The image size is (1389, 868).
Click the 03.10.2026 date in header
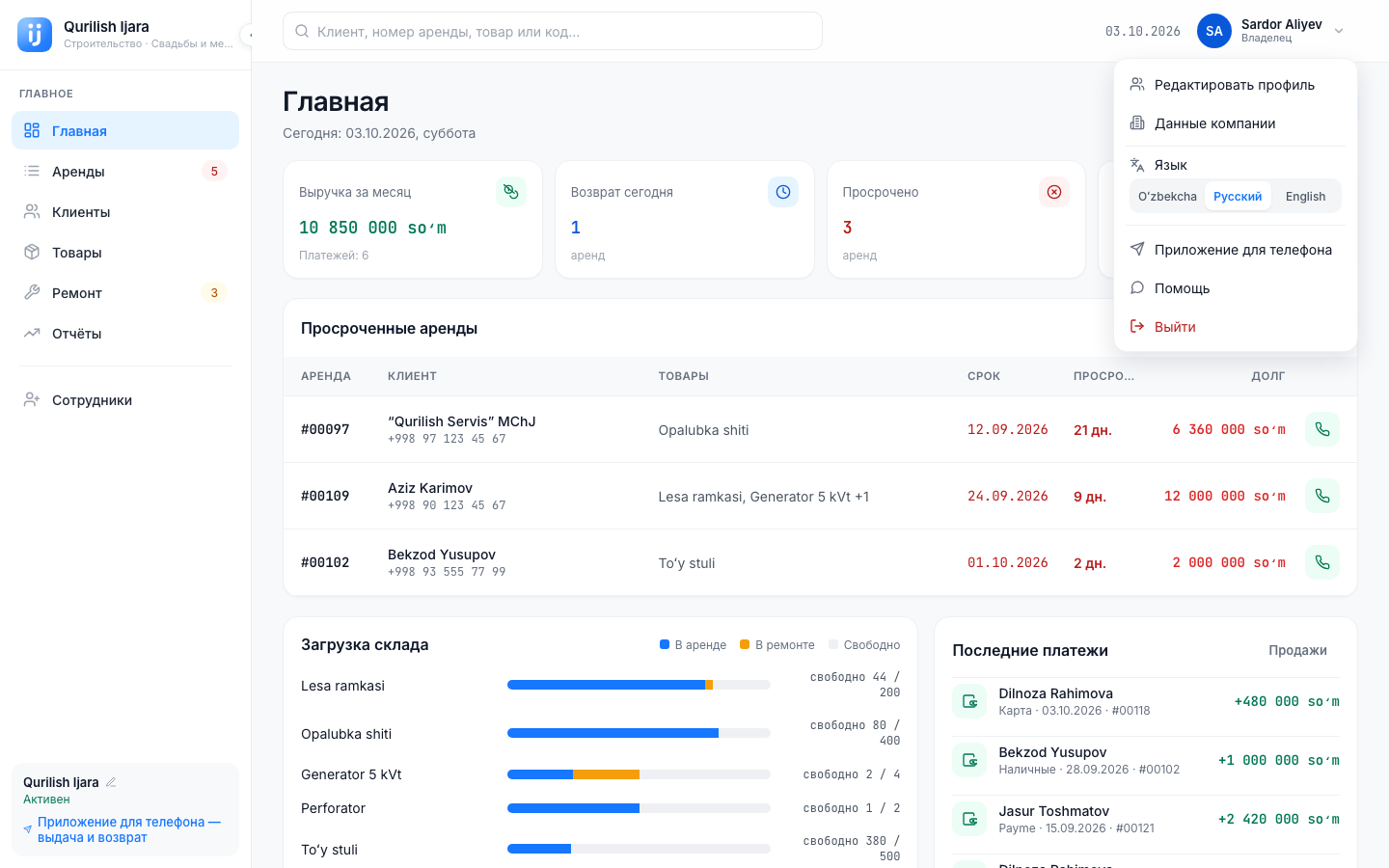[1143, 31]
